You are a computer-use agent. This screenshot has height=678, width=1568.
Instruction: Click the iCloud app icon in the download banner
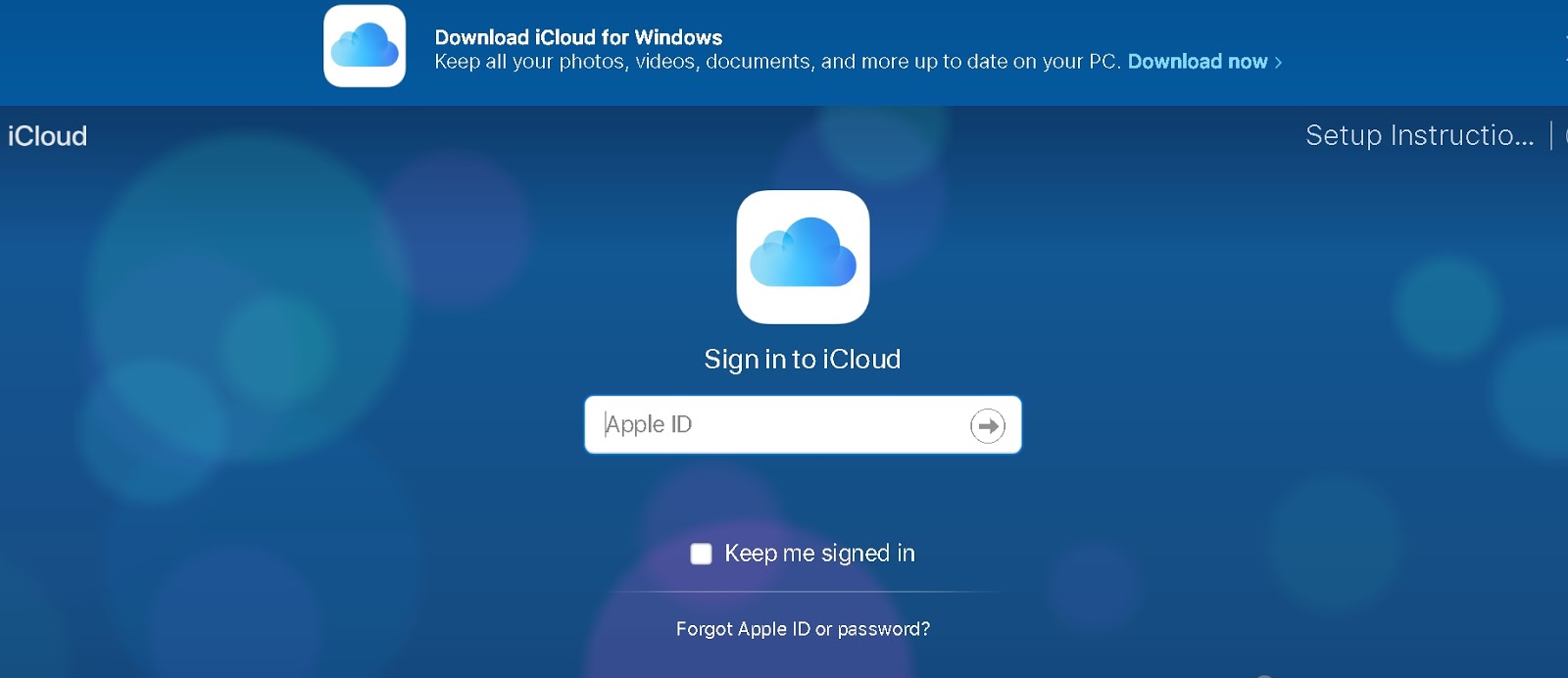365,46
